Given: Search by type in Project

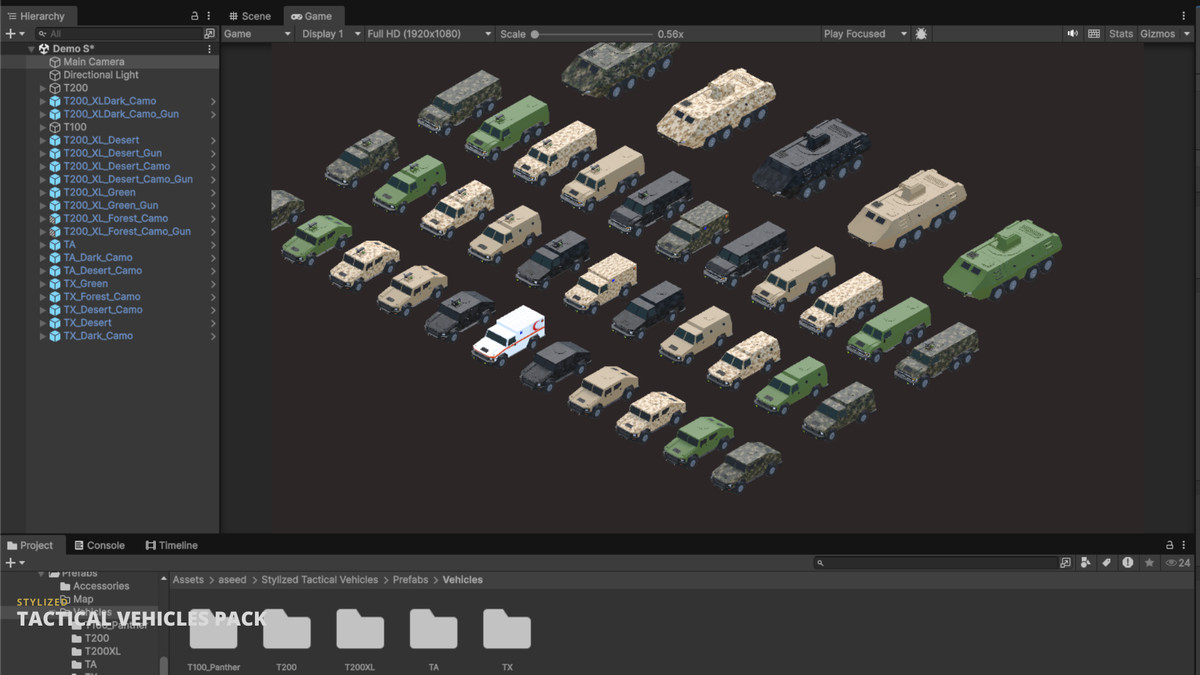Looking at the screenshot, I should click(x=1086, y=563).
